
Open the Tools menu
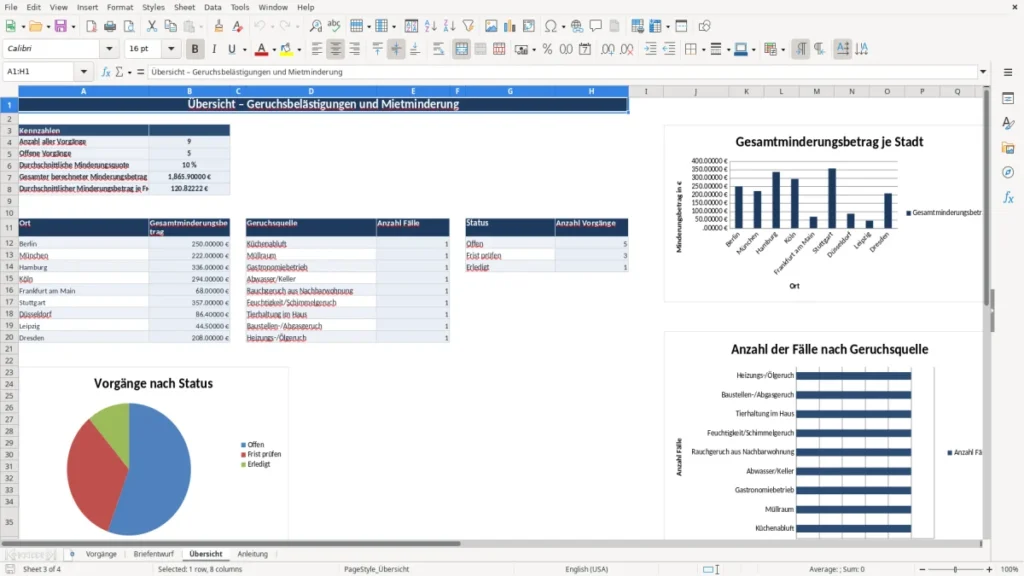(x=240, y=7)
